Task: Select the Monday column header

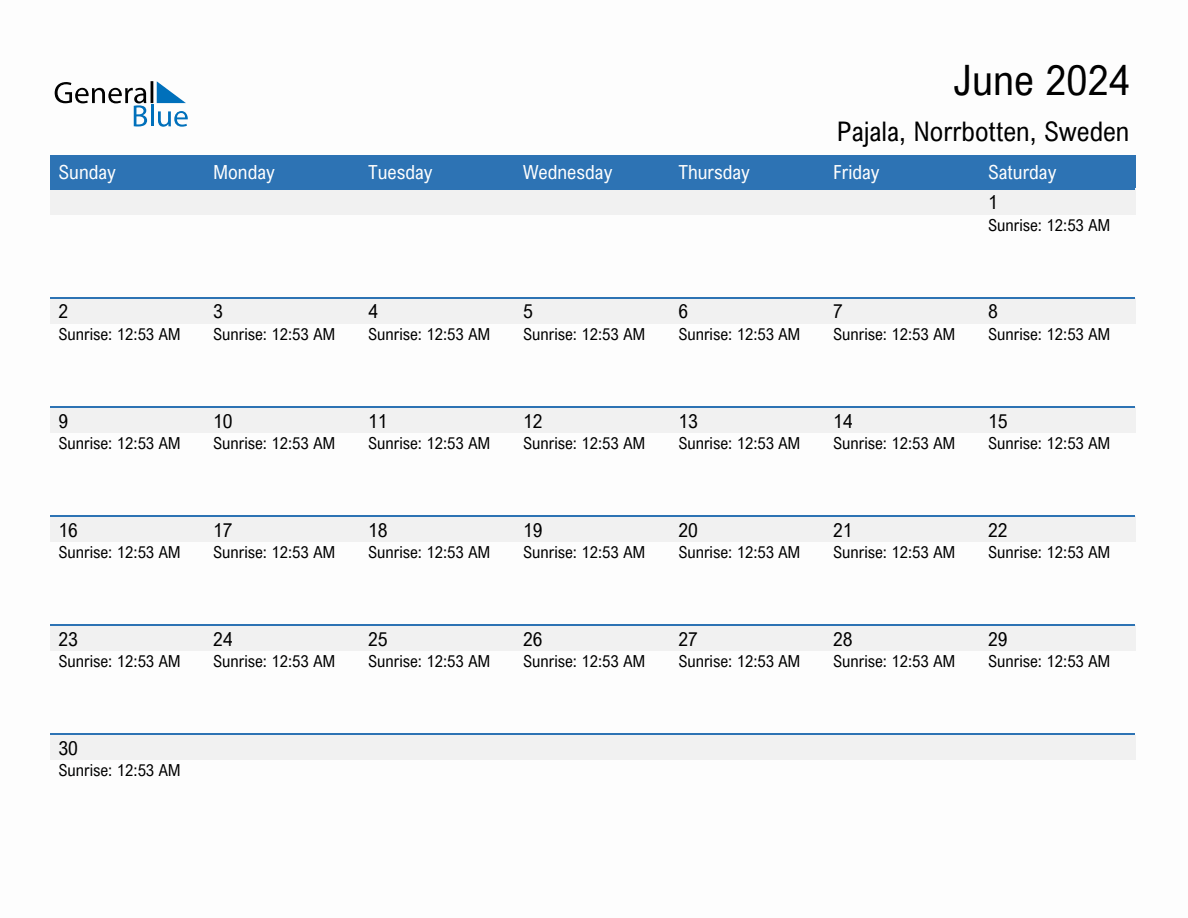Action: tap(243, 172)
